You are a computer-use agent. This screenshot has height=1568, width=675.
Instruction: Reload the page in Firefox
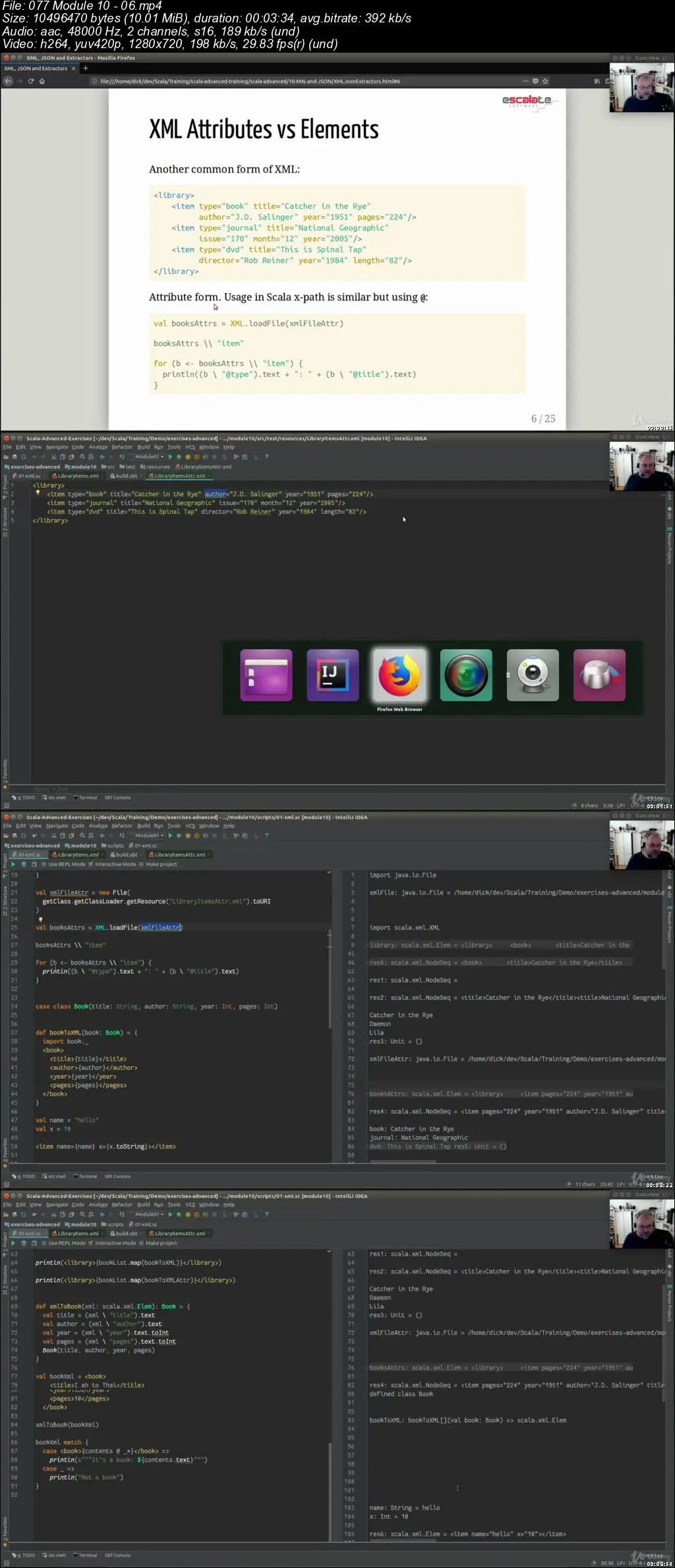coord(30,81)
